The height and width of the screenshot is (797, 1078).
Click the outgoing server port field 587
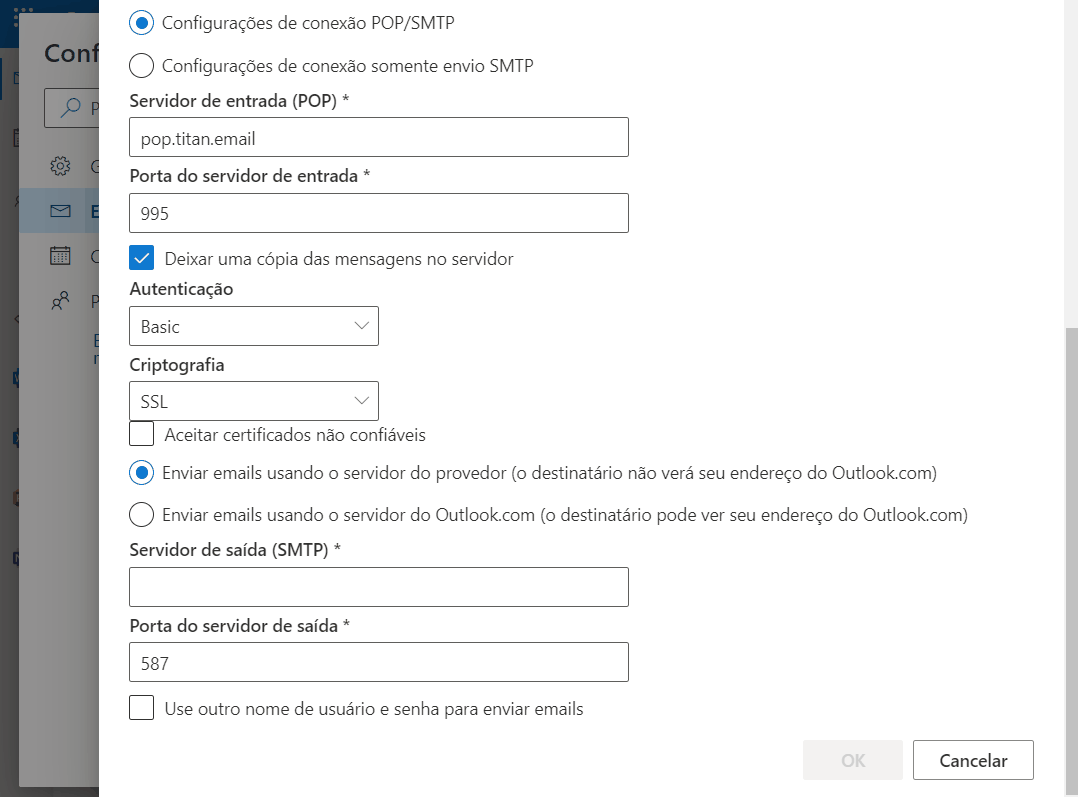[379, 662]
